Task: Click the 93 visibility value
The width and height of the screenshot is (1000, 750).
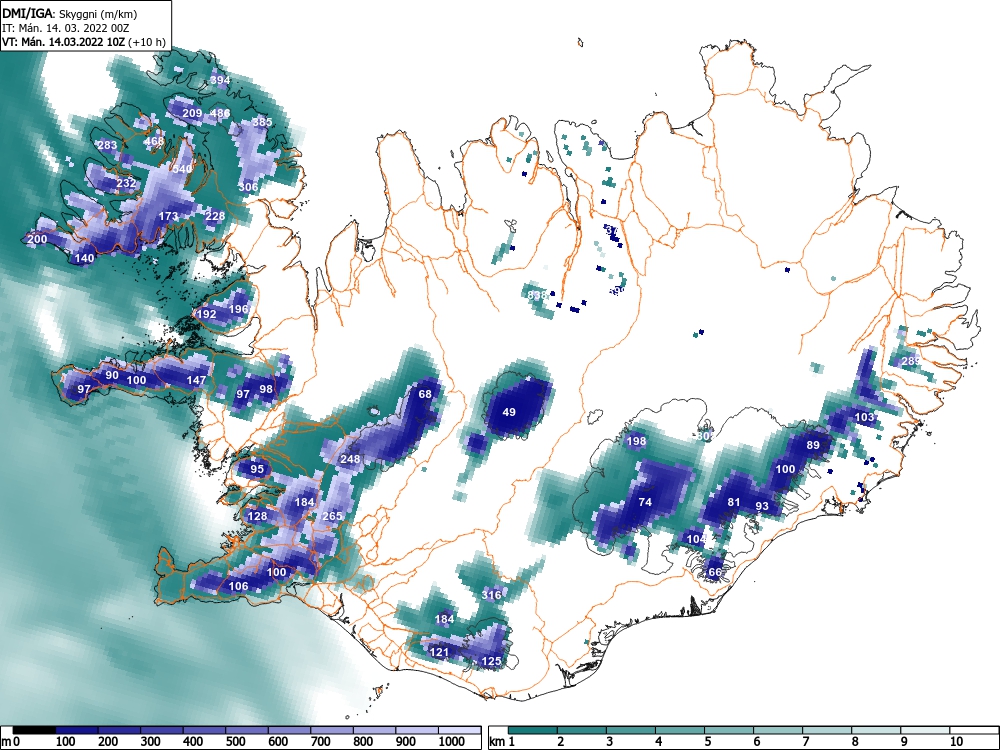Action: pos(762,506)
